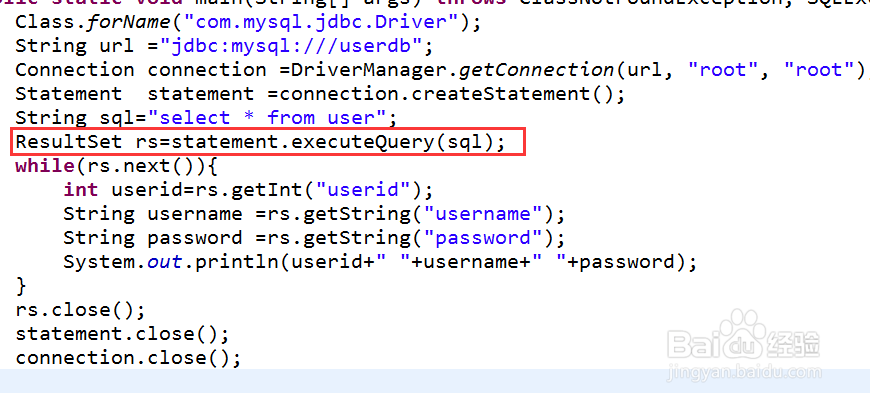Click the rs.getString("username") line
Image resolution: width=870 pixels, height=402 pixels.
(314, 214)
